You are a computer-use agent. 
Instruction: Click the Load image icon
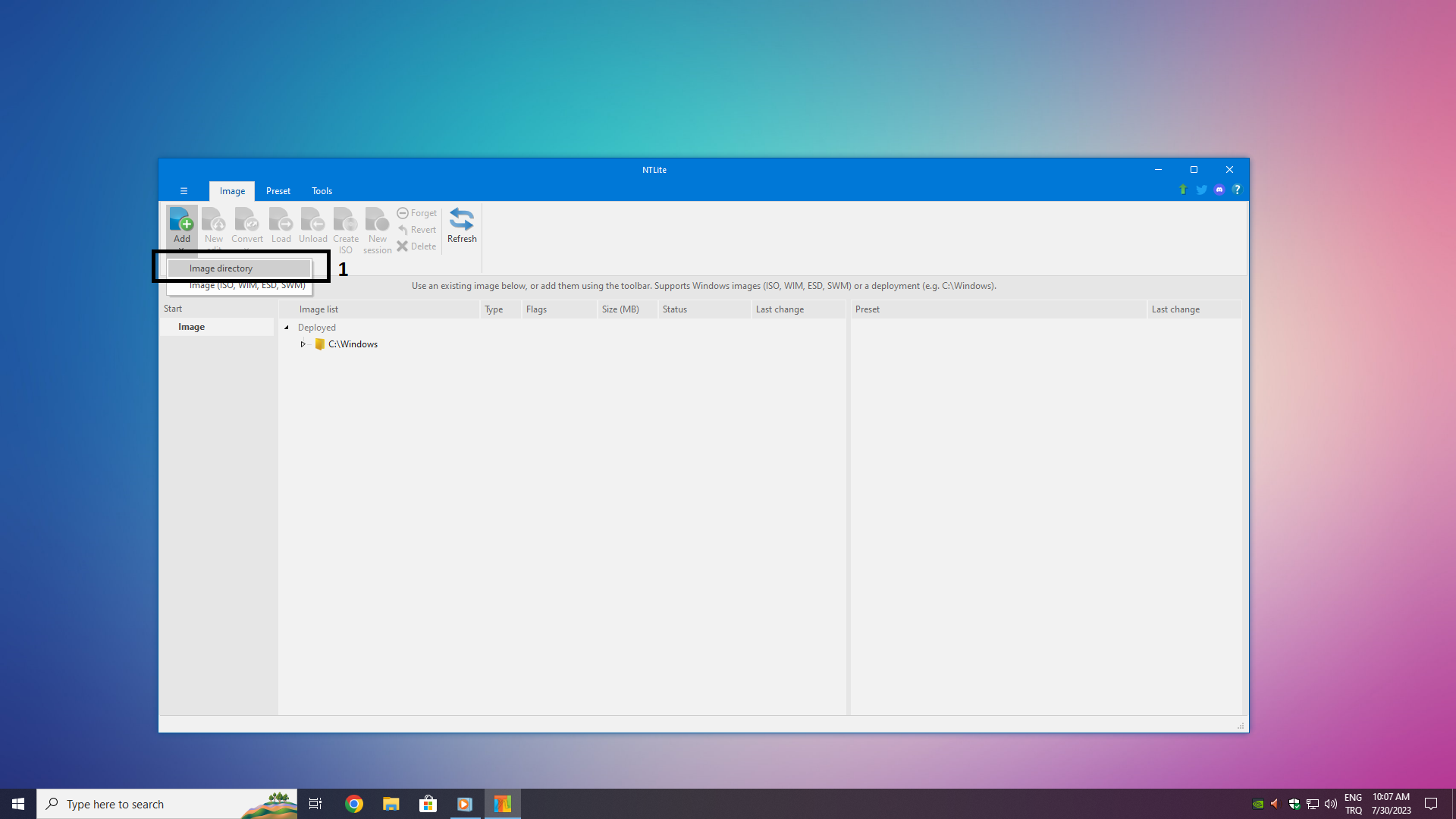[281, 225]
